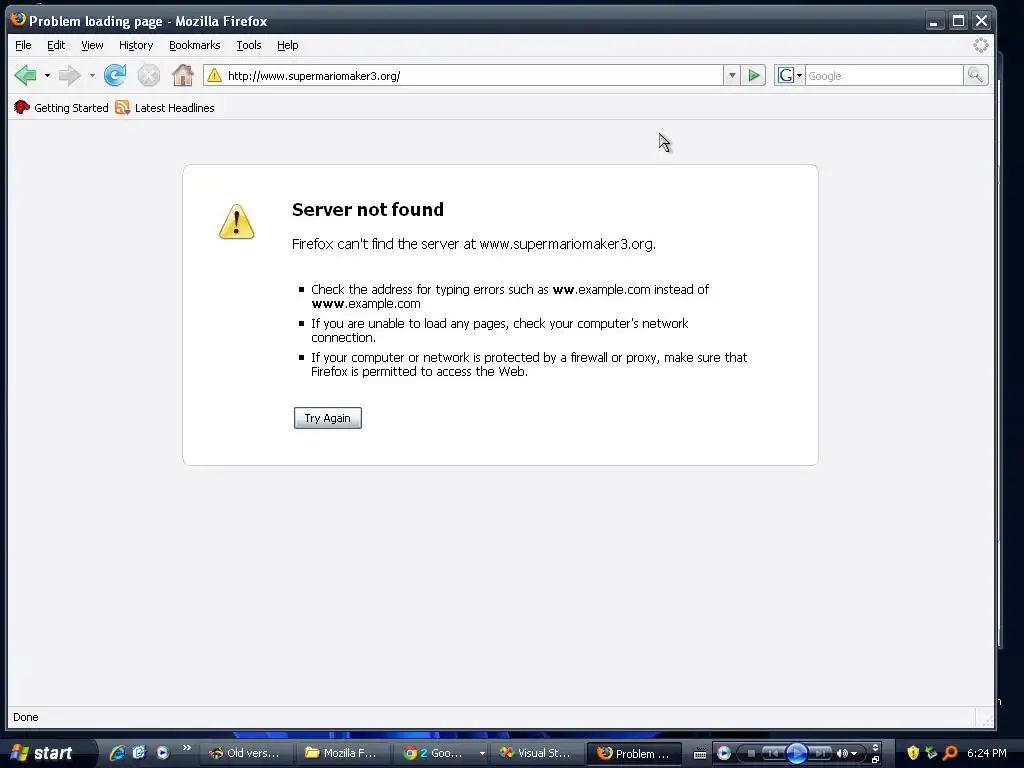Skip to previous track in Media Player toolbar
1024x768 pixels.
pyautogui.click(x=774, y=754)
